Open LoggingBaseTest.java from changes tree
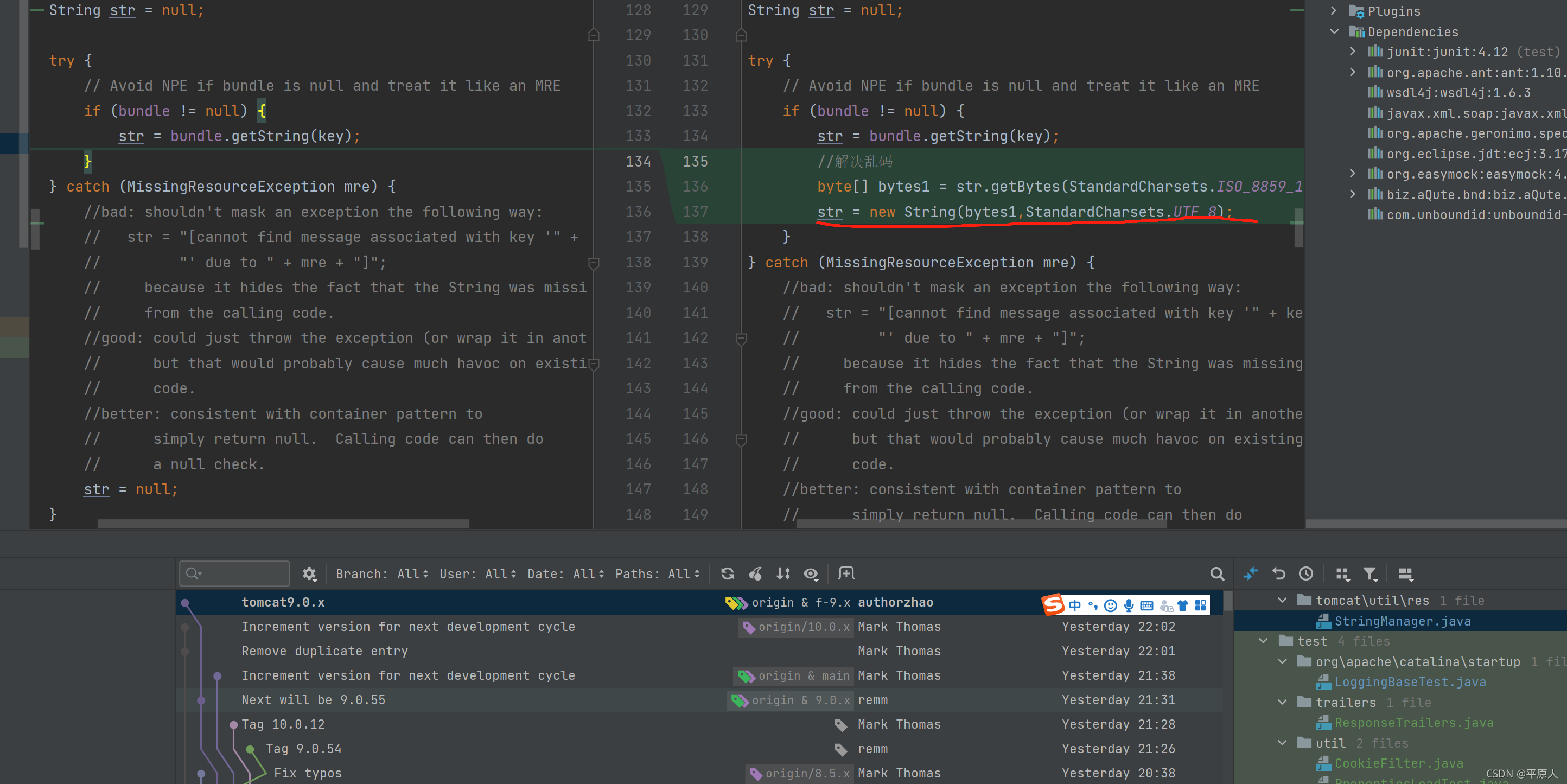Image resolution: width=1567 pixels, height=784 pixels. pos(1410,682)
